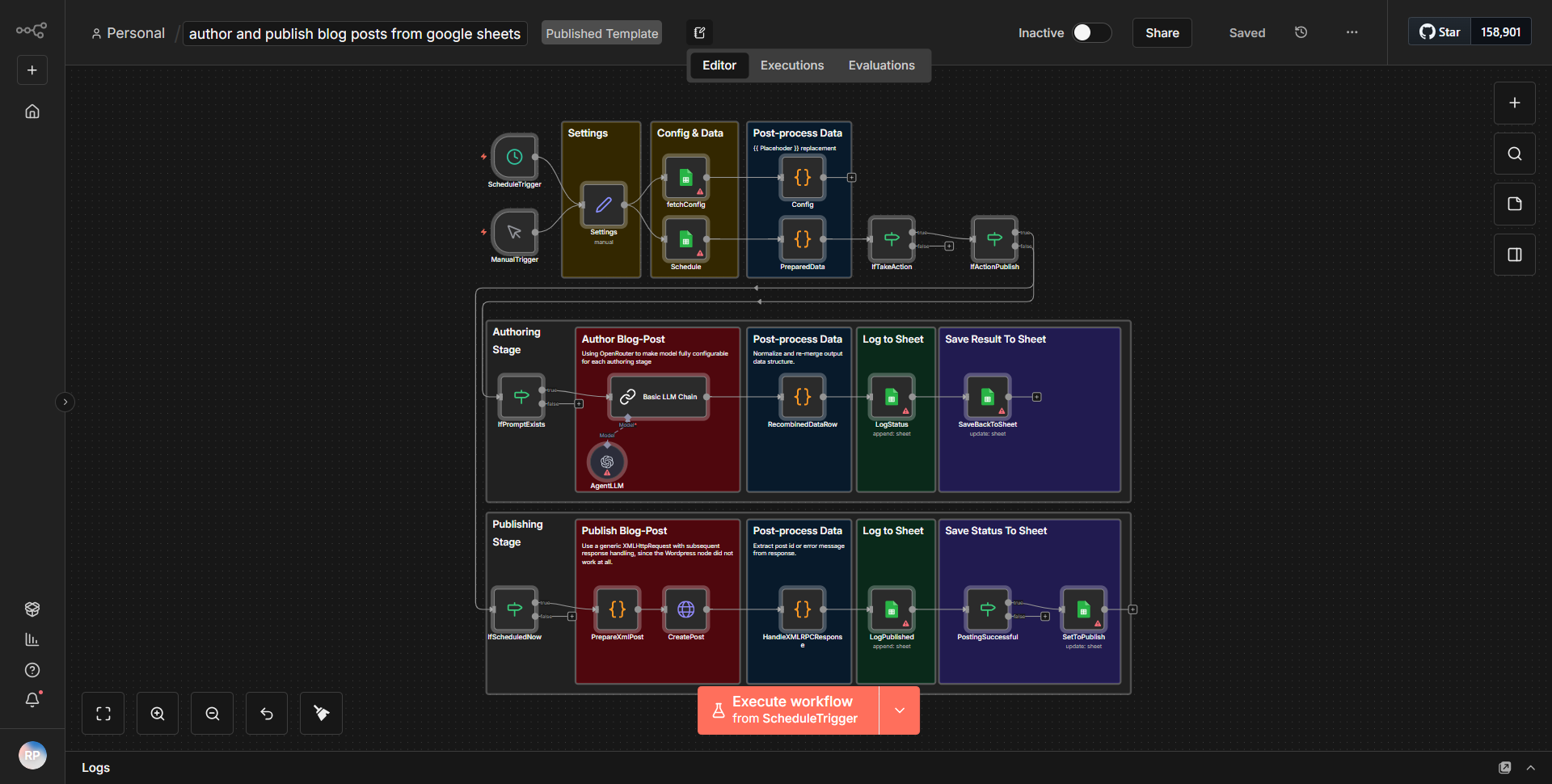Select the ManualTrigger node
Screen dimensions: 1552x784
[x=515, y=232]
